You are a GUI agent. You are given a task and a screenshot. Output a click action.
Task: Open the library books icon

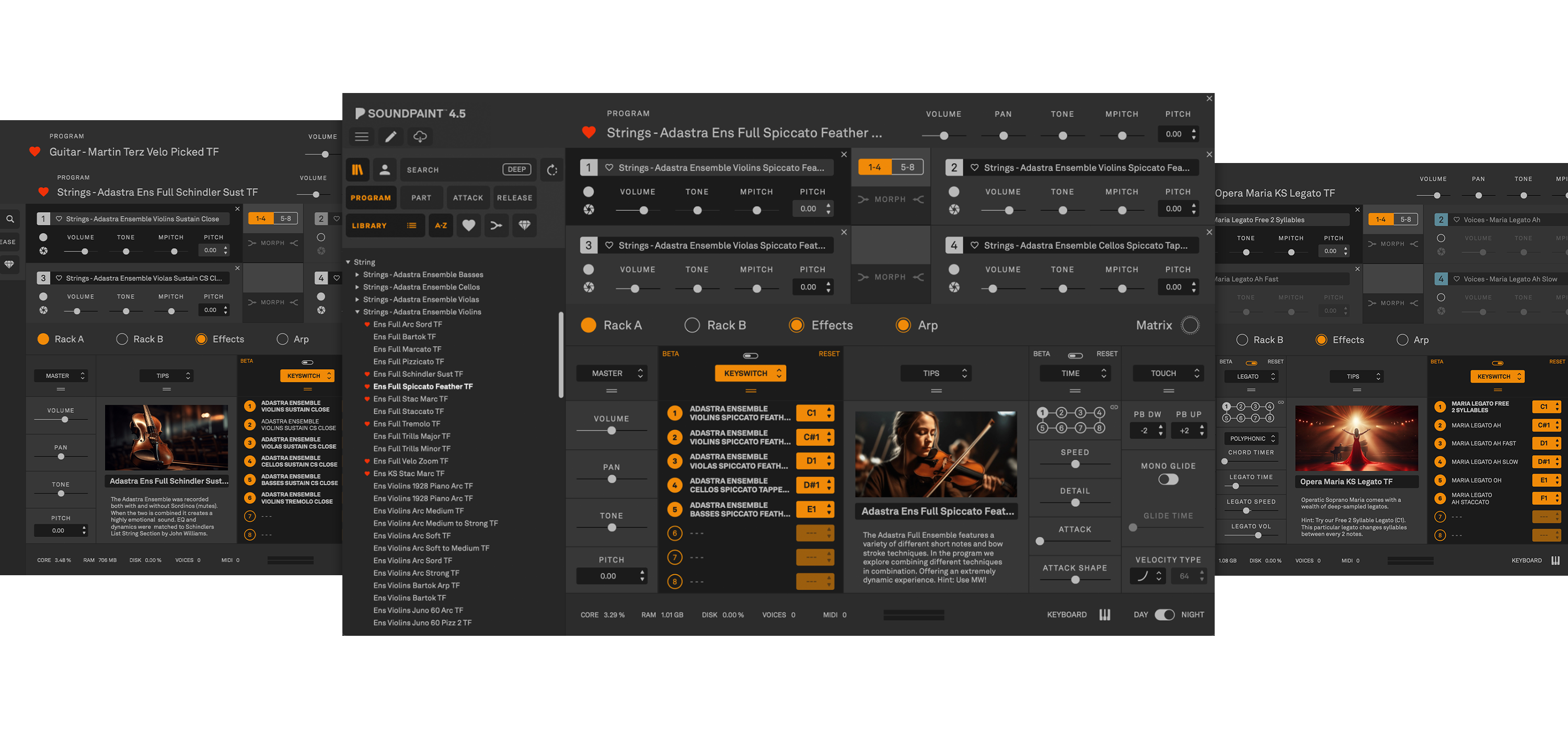point(358,170)
